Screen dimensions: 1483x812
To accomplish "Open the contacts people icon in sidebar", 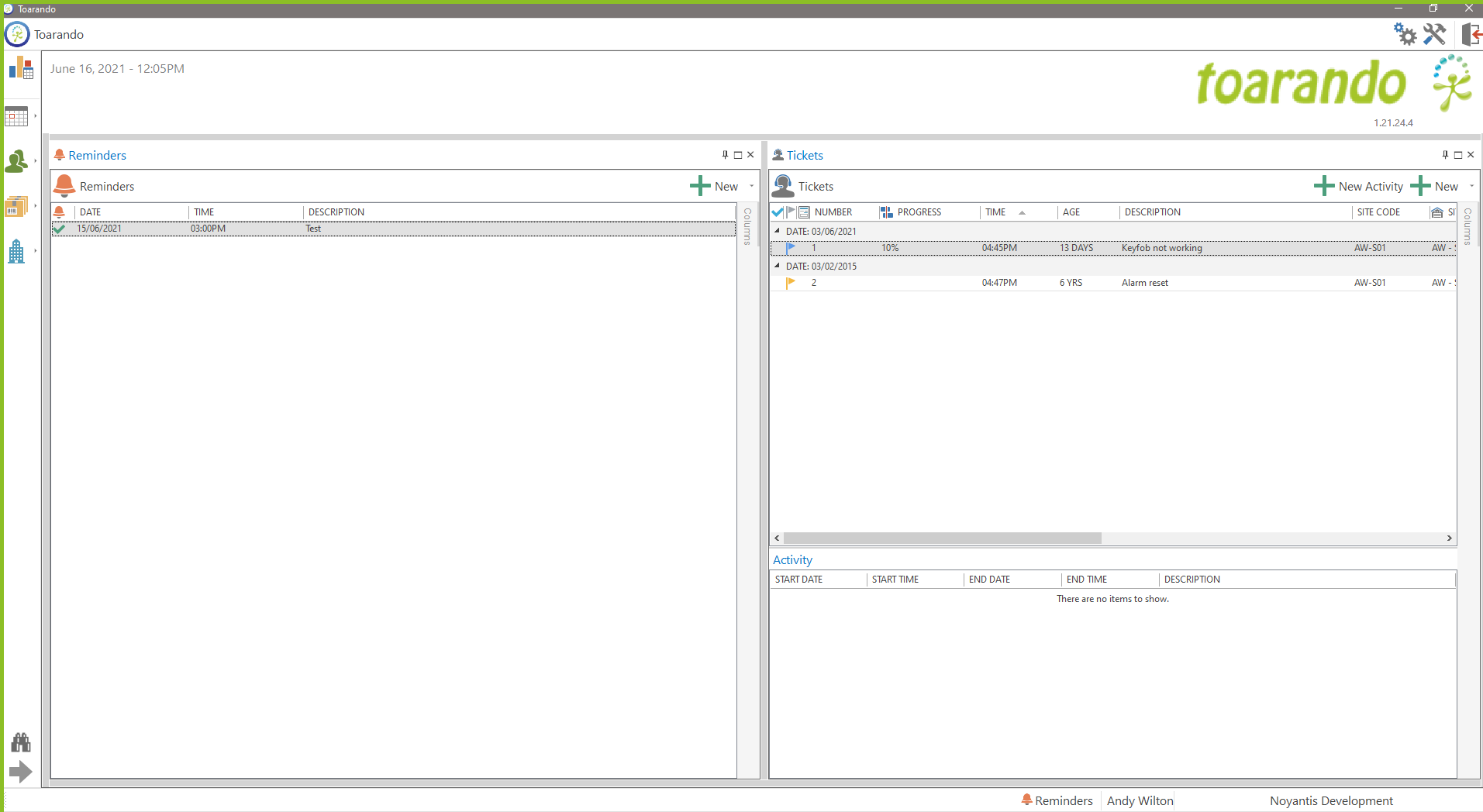I will (16, 161).
